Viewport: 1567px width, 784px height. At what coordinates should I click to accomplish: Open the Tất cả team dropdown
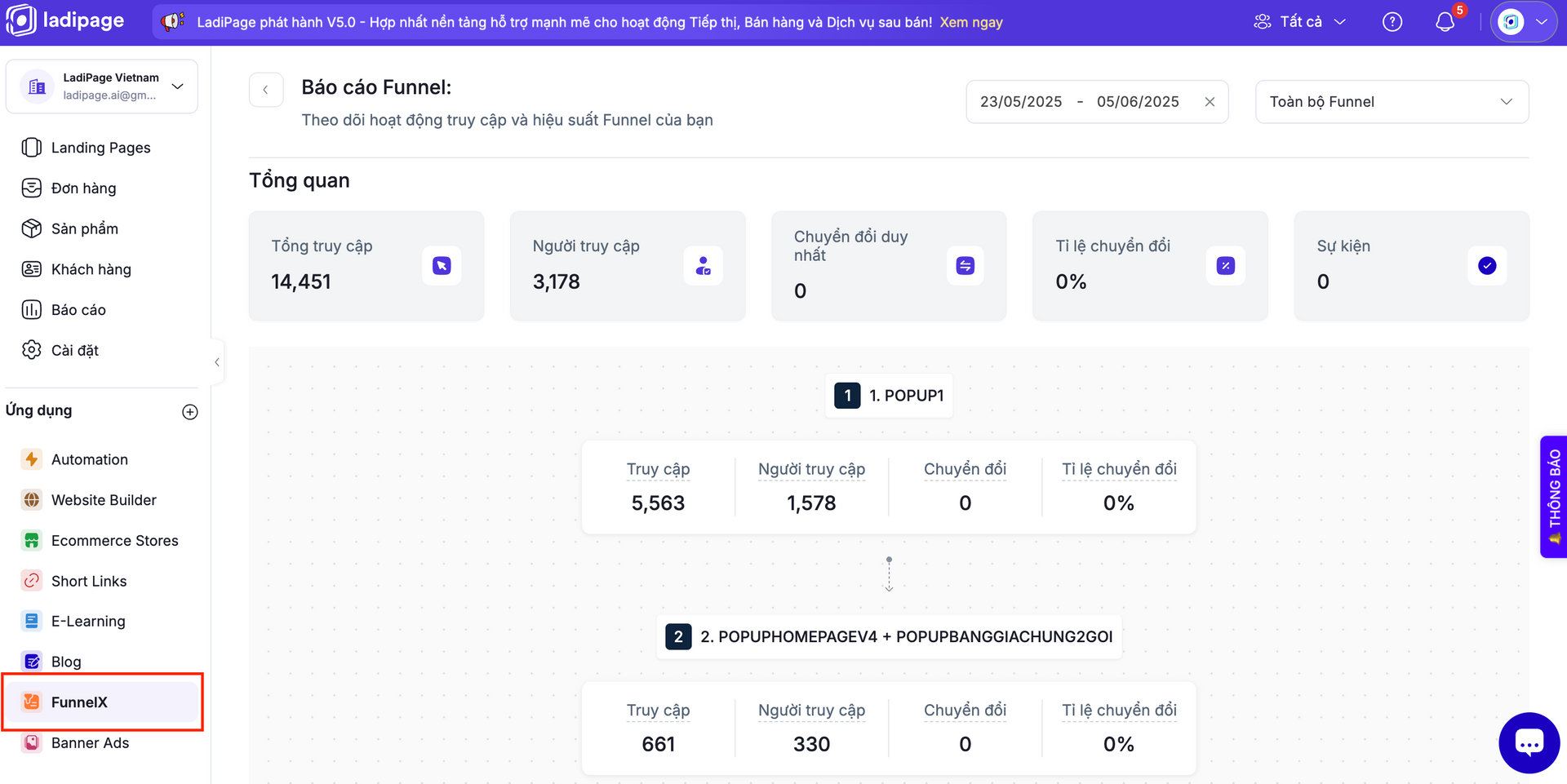point(1300,22)
